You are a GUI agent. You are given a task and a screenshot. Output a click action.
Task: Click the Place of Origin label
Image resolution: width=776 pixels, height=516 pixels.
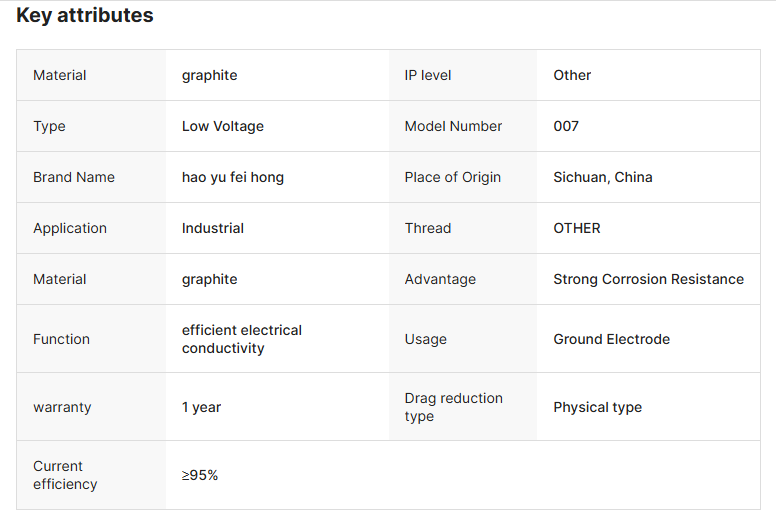point(452,177)
